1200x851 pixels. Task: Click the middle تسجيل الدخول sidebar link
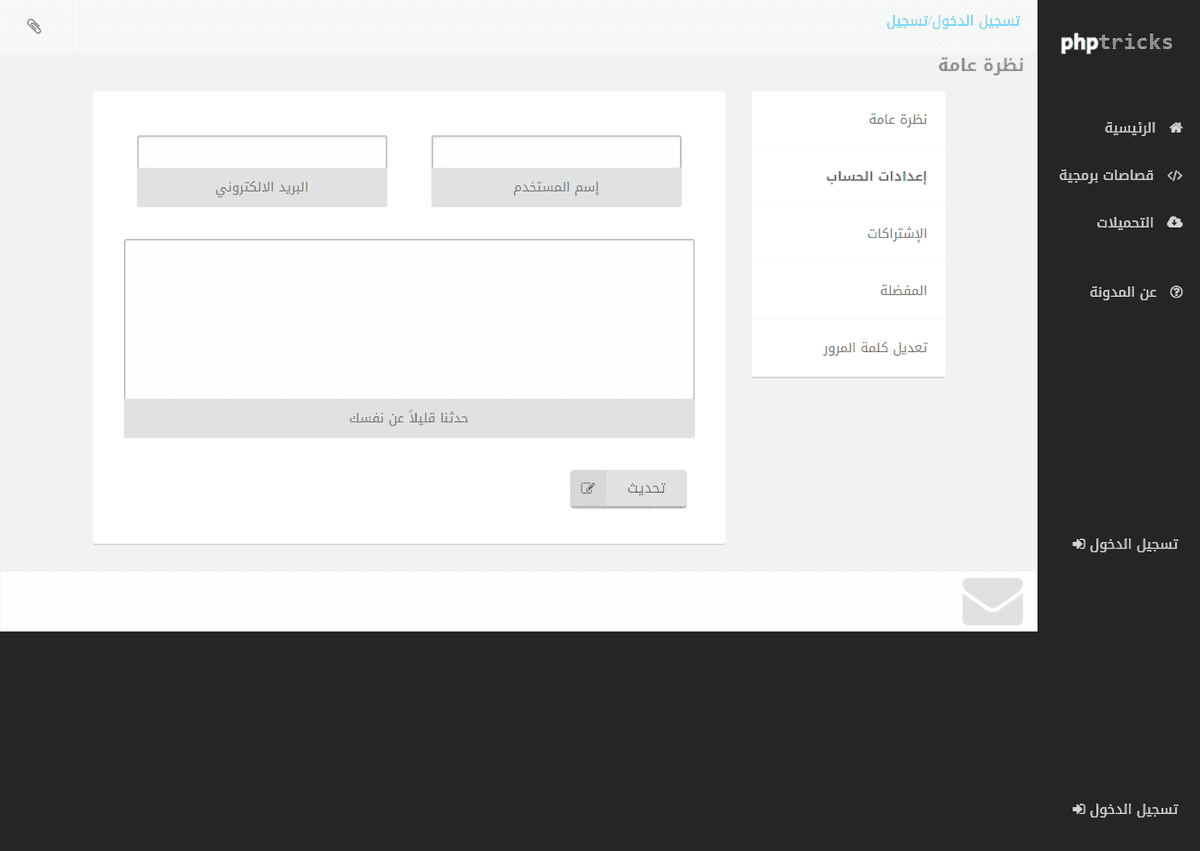[1125, 544]
